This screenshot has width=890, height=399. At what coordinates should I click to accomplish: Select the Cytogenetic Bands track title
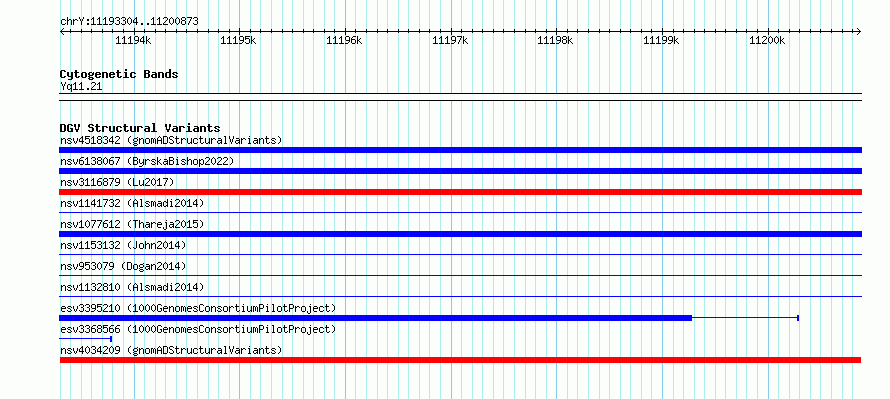pos(119,74)
